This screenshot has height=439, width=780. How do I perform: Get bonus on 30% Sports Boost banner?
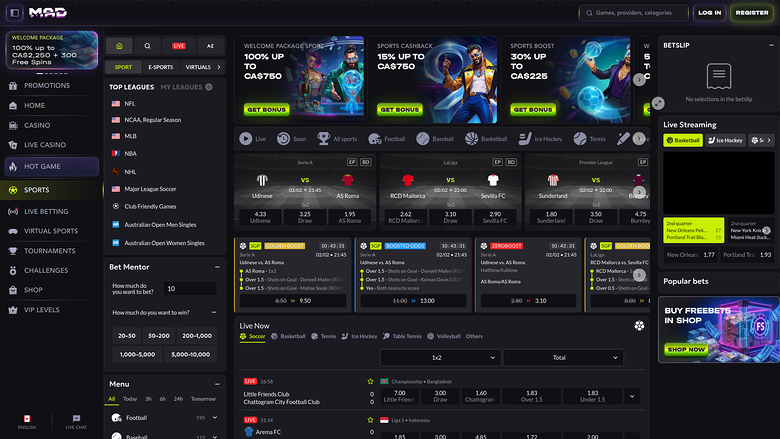533,109
